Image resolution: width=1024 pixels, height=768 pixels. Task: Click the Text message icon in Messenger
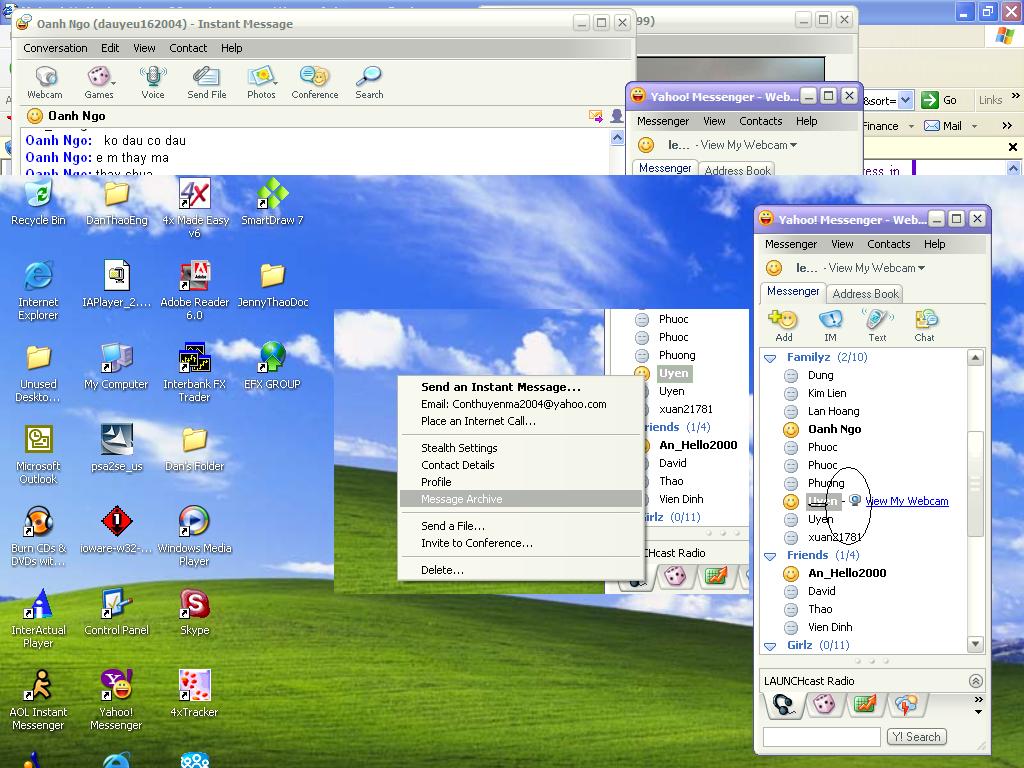click(x=877, y=326)
